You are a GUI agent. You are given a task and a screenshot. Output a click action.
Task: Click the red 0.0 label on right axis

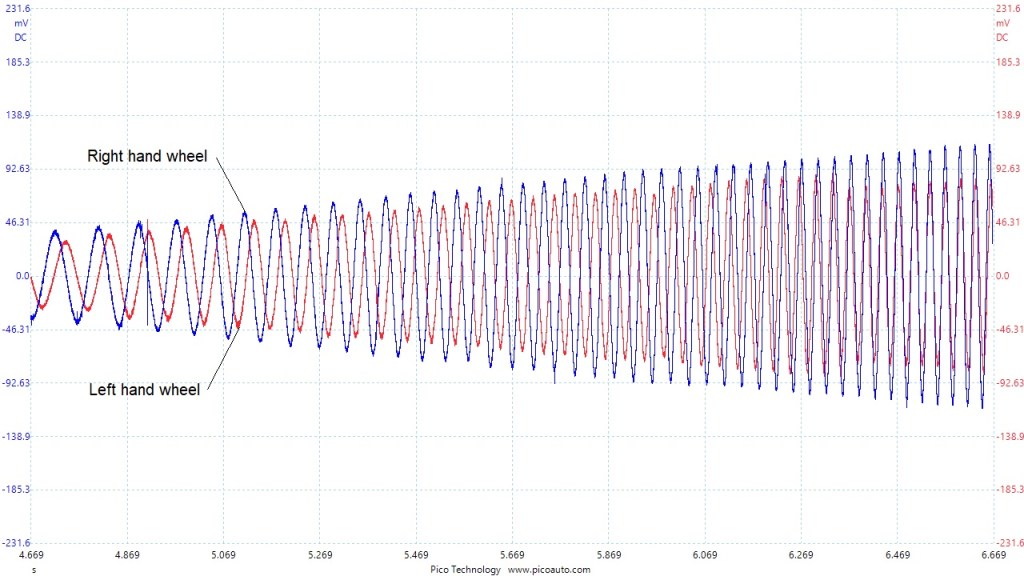(x=1003, y=275)
